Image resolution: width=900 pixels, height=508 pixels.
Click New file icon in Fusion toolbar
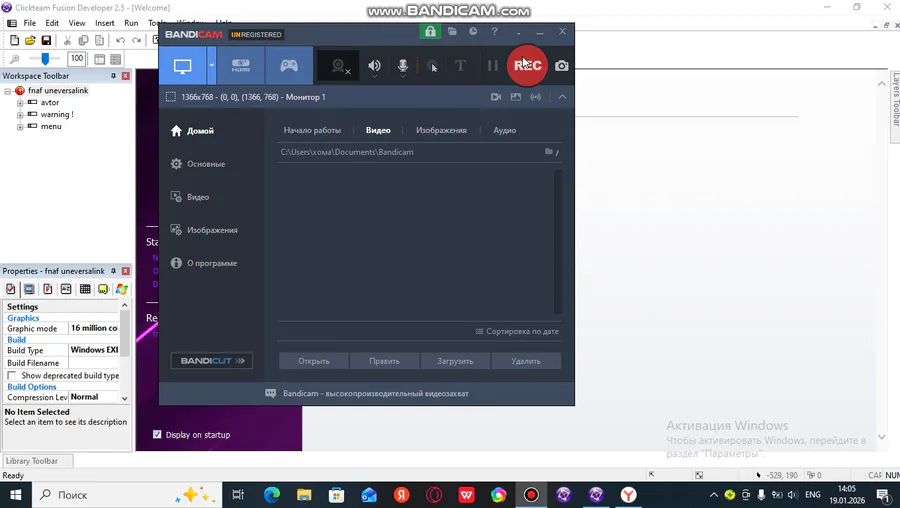14,40
